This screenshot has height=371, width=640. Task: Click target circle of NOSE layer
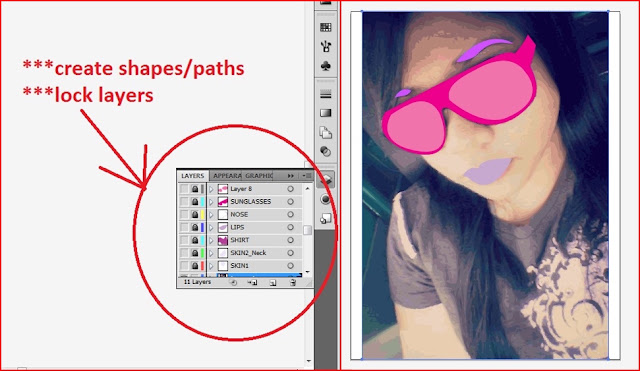tap(290, 214)
